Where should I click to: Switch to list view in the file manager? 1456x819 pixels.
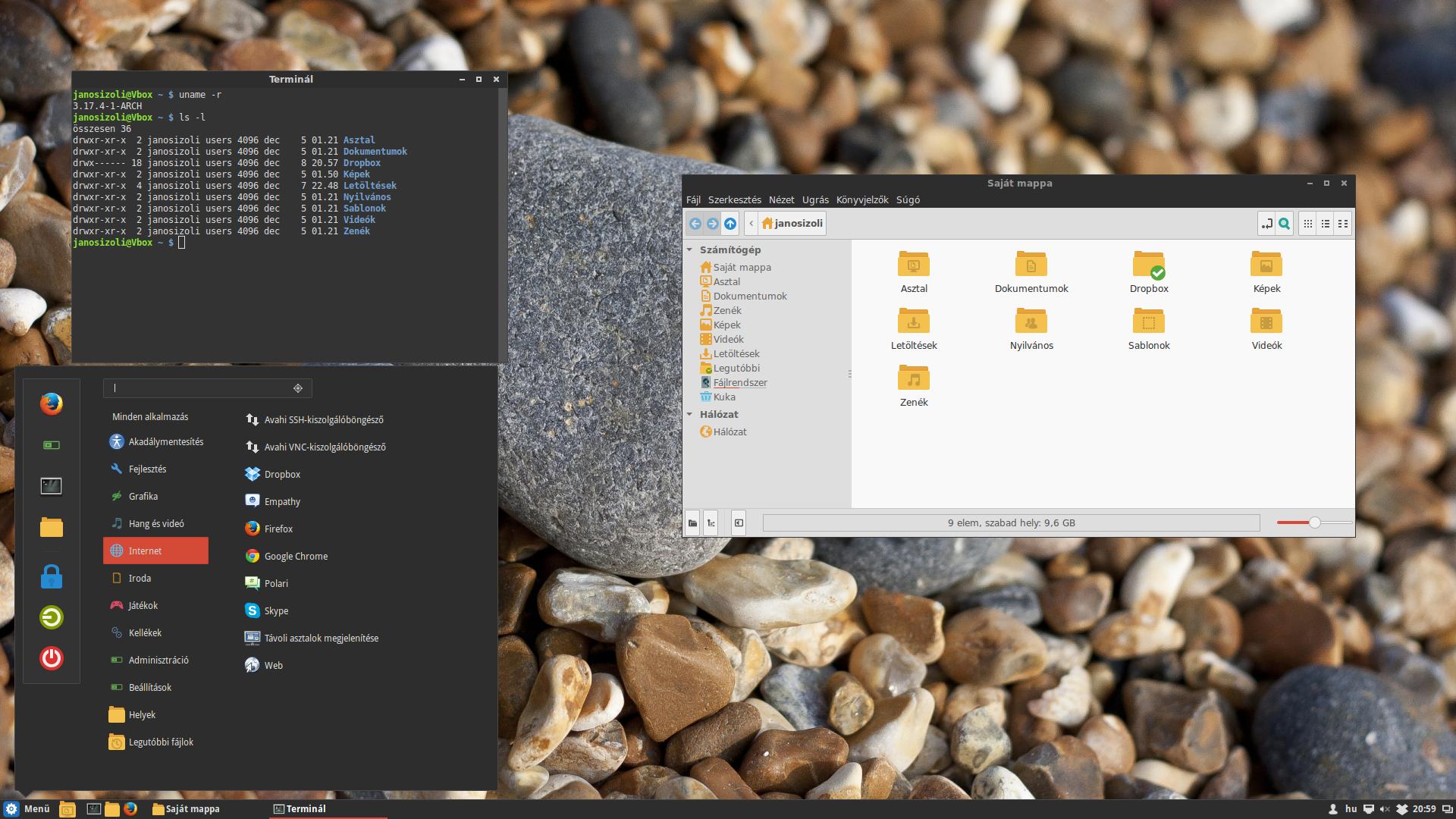coord(1325,224)
